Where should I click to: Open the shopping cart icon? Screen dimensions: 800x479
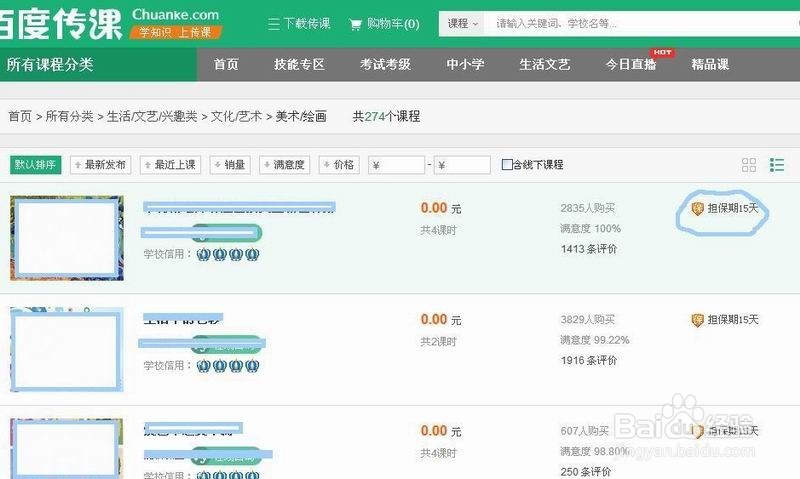tap(356, 24)
